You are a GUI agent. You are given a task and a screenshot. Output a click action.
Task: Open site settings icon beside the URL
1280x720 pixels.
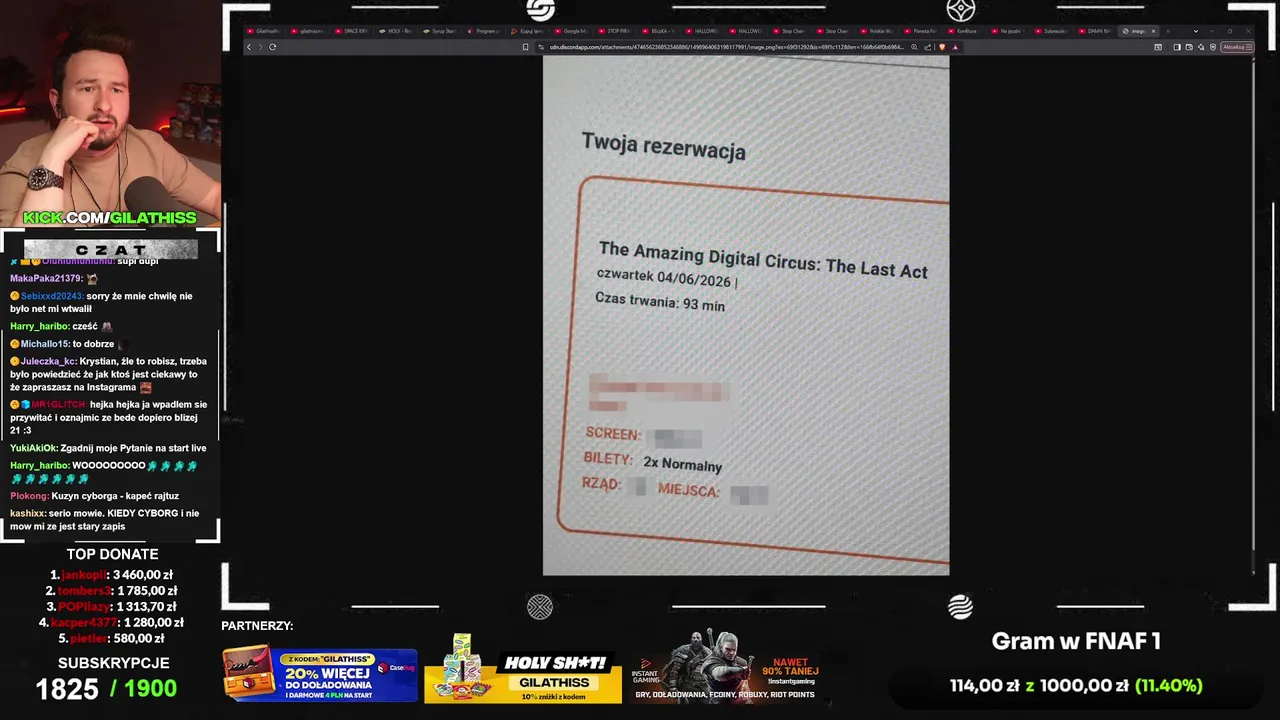540,47
